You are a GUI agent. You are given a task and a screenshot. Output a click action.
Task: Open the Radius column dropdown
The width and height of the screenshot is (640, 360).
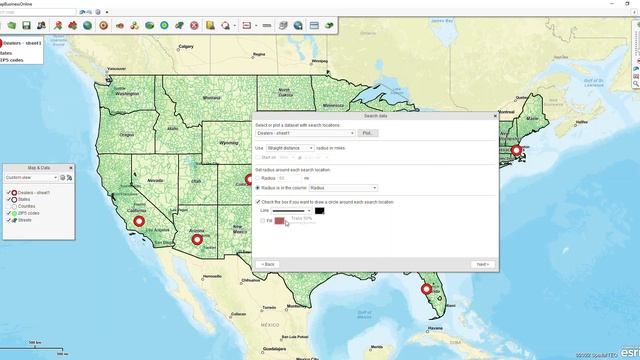(x=343, y=188)
